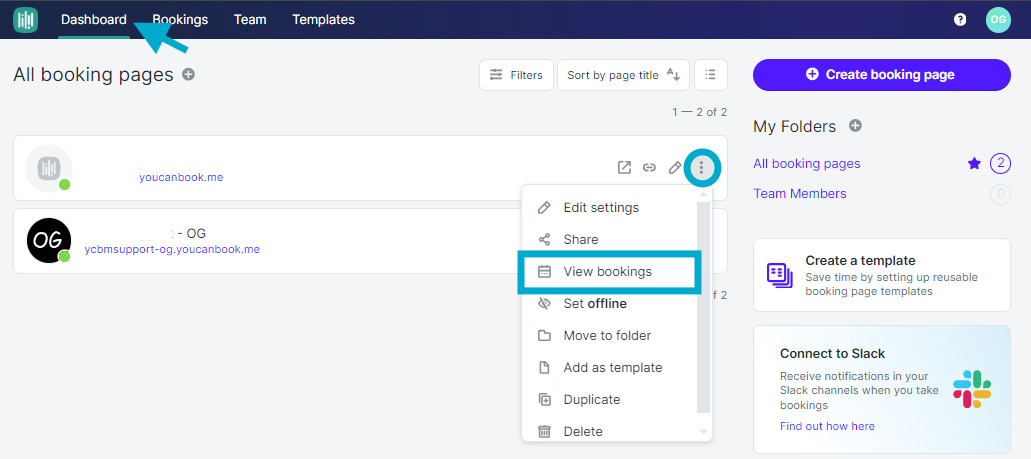The image size is (1031, 459).
Task: Open ycbmsupport-og.youcanbook.me link
Action: click(172, 249)
